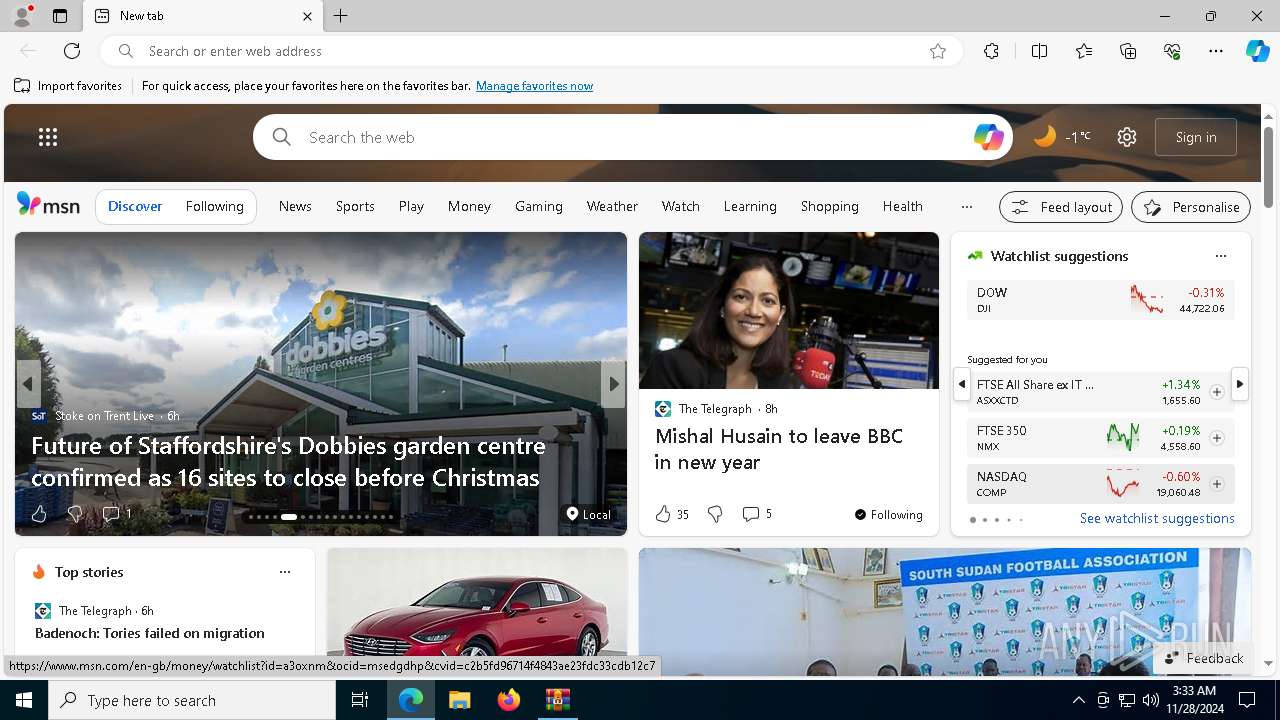Open the Sports category
Viewport: 1280px width, 720px height.
(355, 206)
